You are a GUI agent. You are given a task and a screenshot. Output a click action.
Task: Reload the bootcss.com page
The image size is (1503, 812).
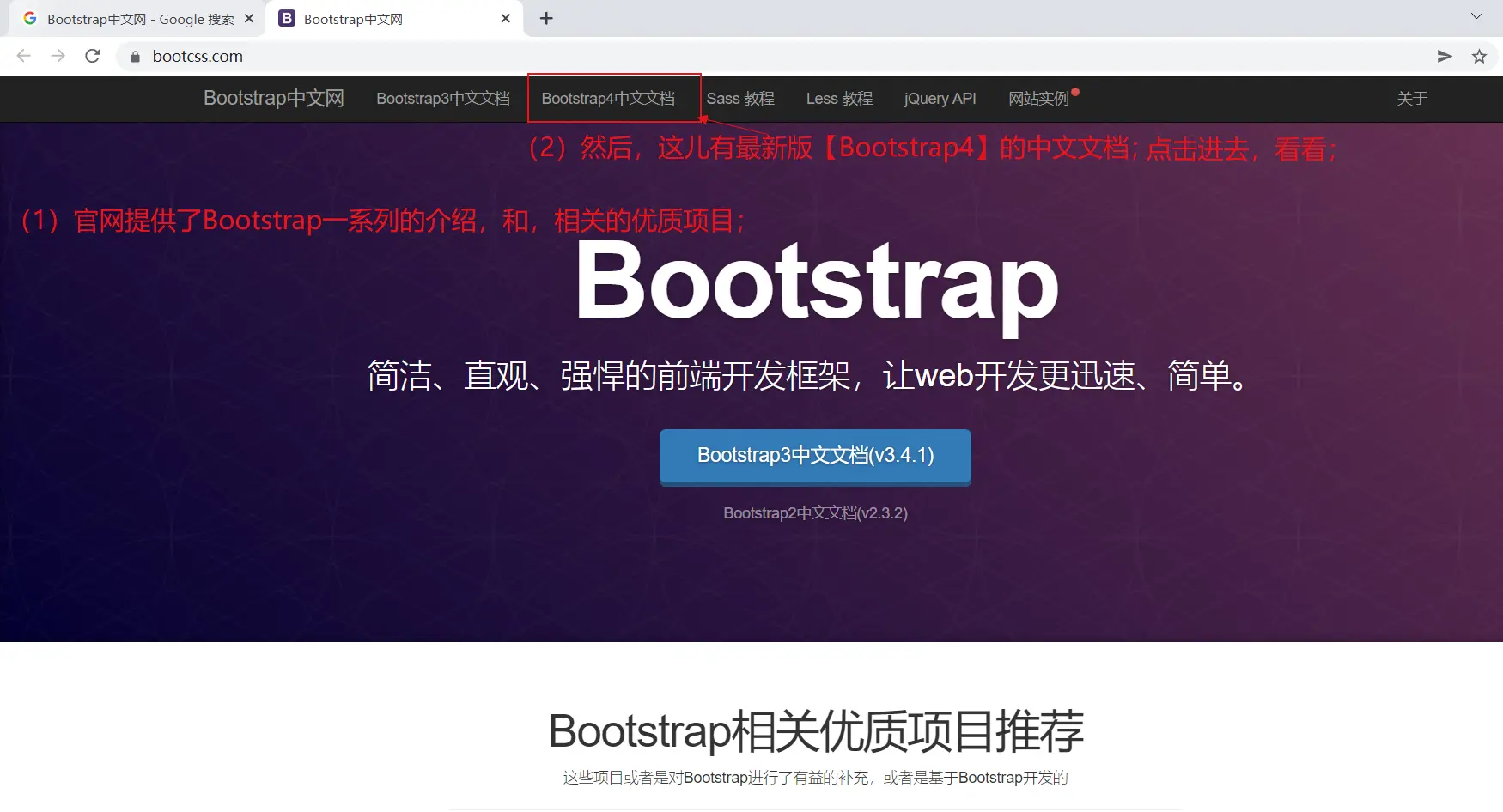point(93,56)
